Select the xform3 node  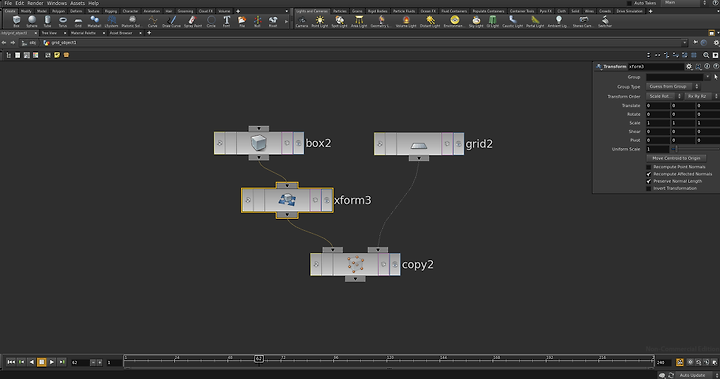click(x=287, y=200)
